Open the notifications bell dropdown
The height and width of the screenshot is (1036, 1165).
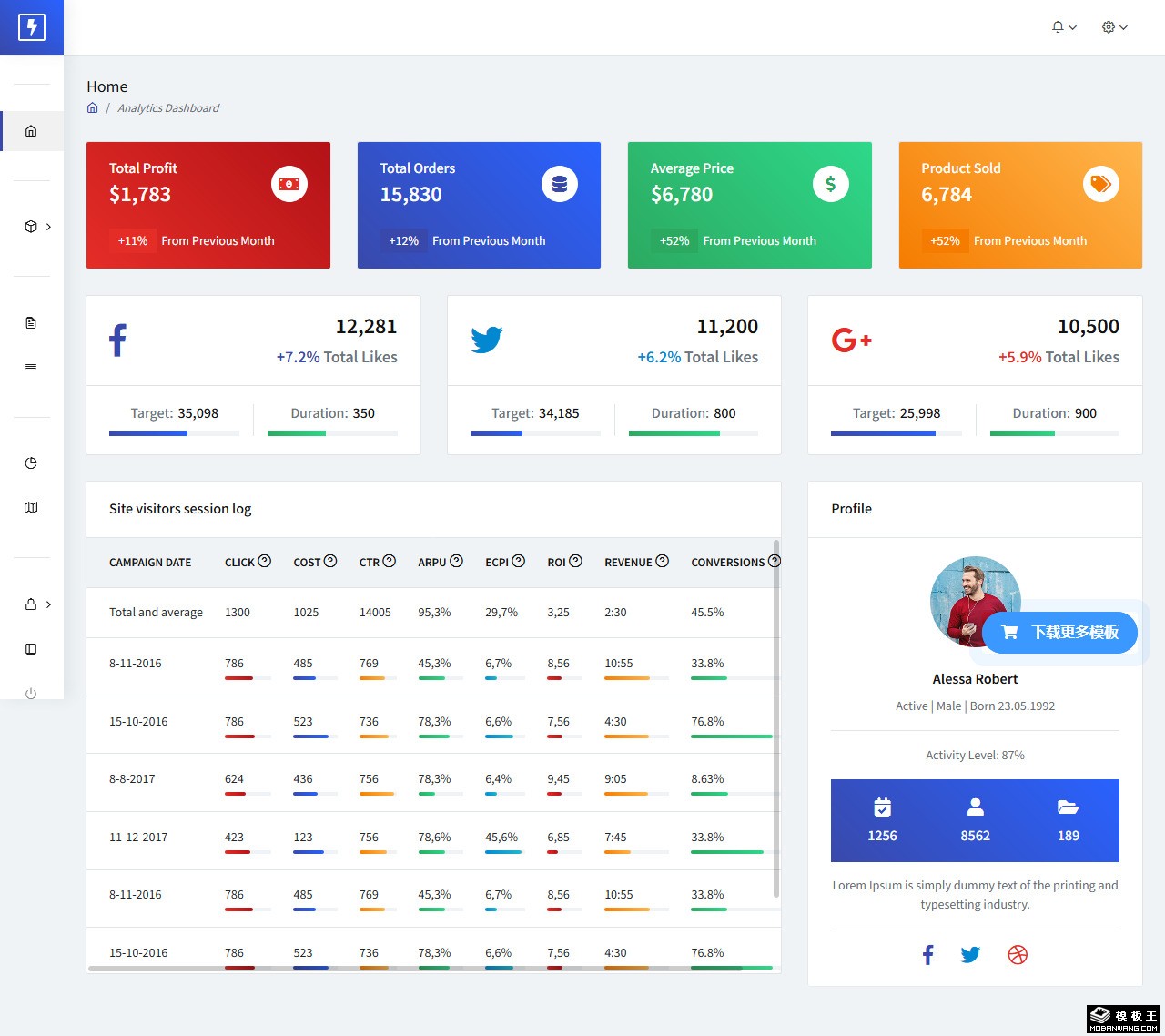(1063, 27)
